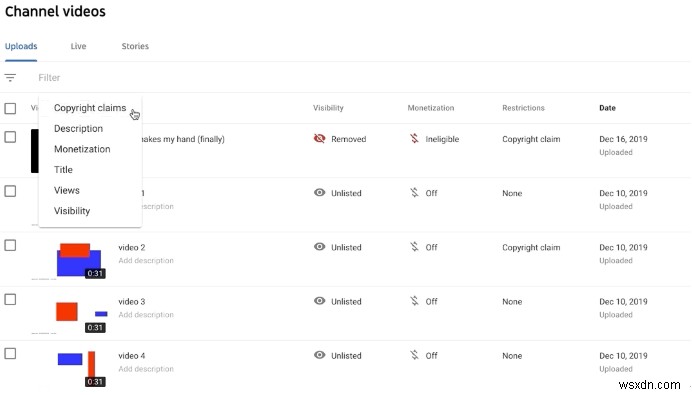This screenshot has width=692, height=395.
Task: Click the Removed visibility icon in first row
Action: [320, 139]
